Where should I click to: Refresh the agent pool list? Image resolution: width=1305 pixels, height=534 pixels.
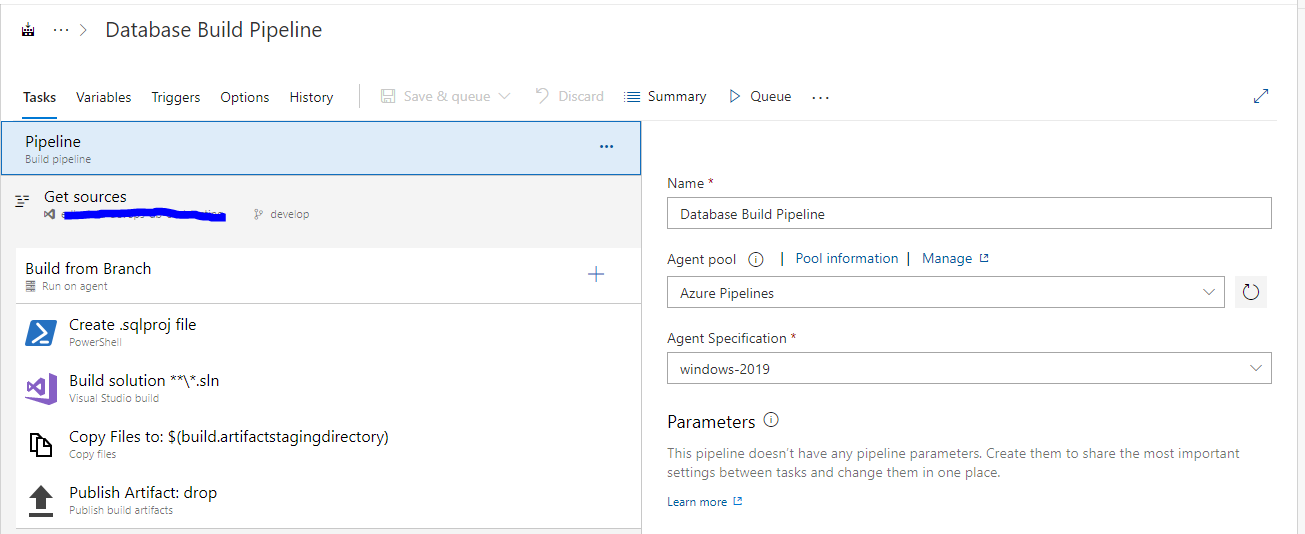tap(1250, 293)
